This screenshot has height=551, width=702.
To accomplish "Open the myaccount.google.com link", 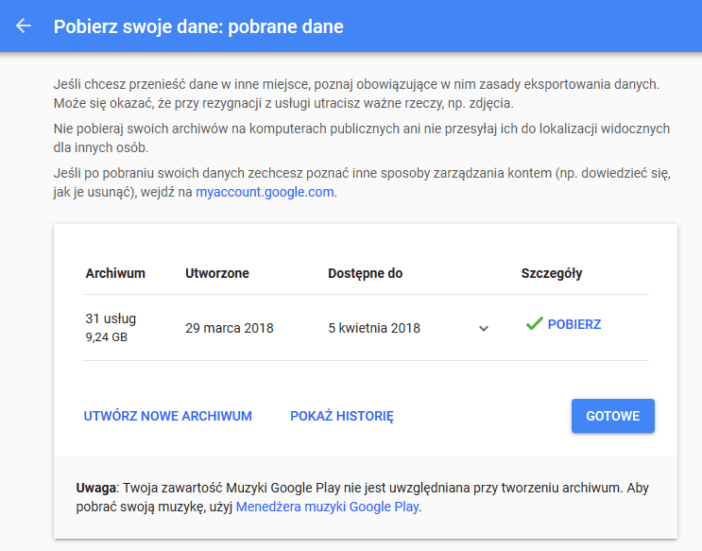I will [x=265, y=192].
